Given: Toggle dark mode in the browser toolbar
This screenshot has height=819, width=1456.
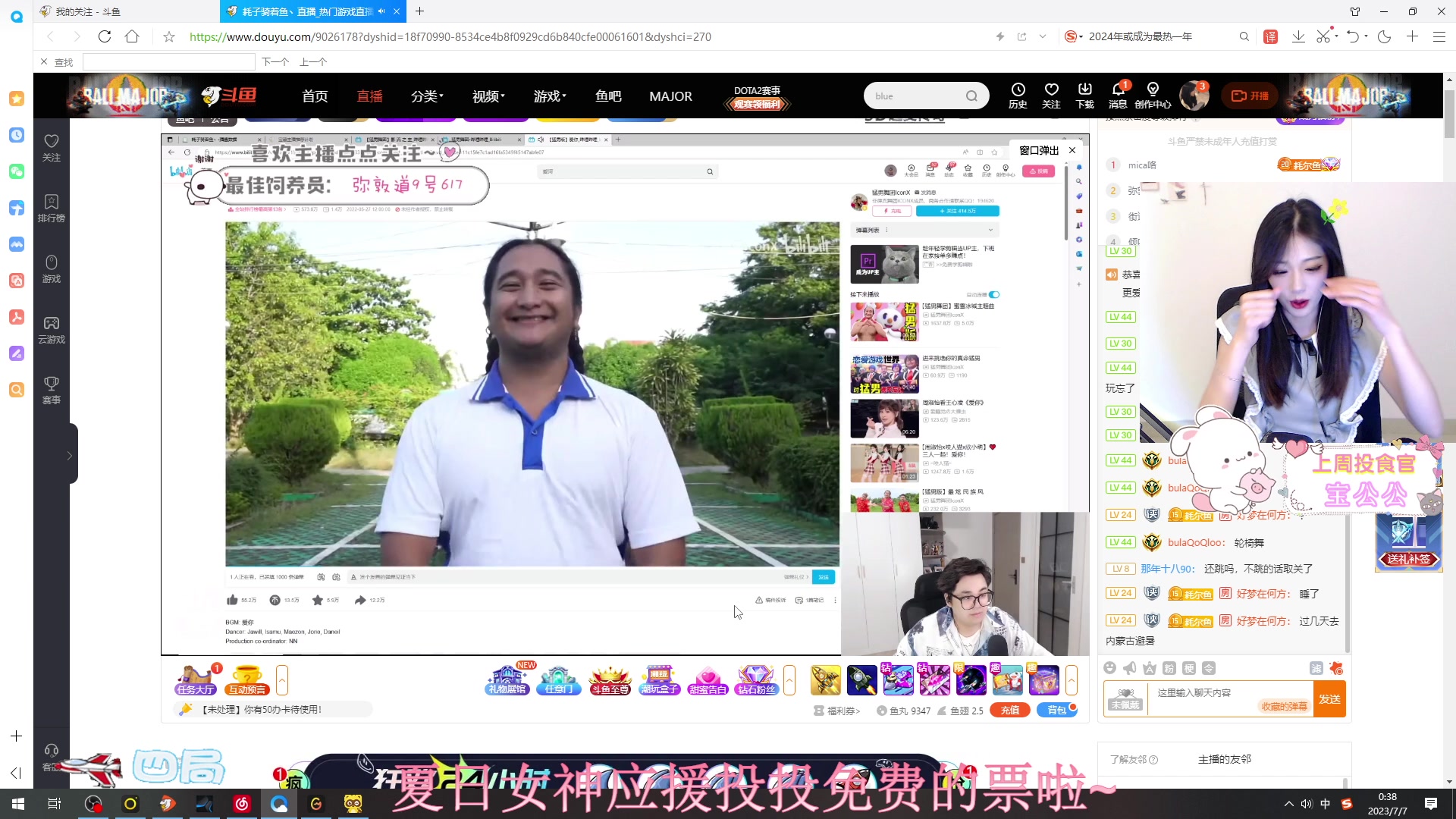Looking at the screenshot, I should tap(1385, 36).
